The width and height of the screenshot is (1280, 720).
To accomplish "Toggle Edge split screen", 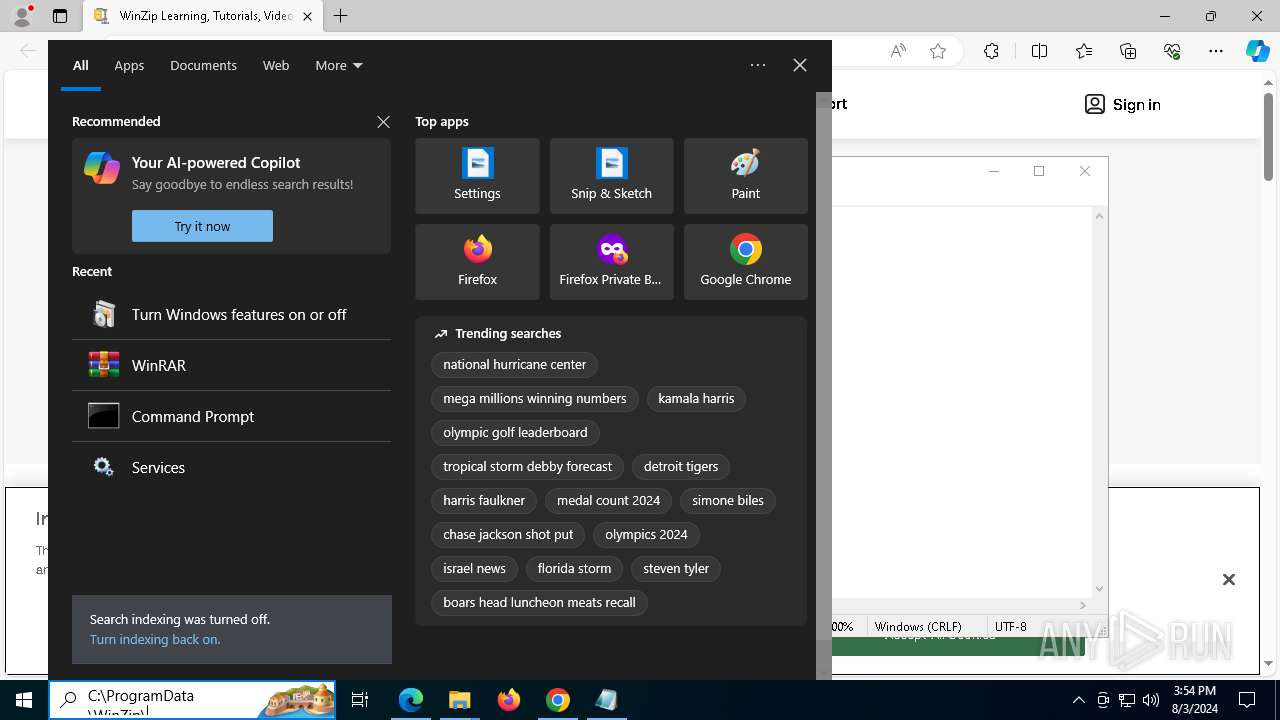I will (x=1039, y=51).
